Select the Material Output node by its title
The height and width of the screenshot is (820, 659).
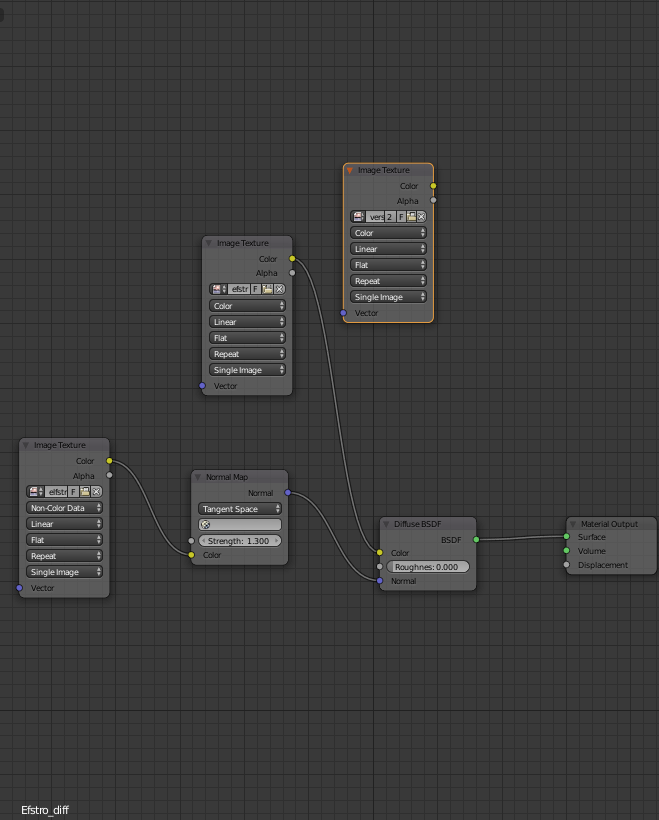click(609, 524)
